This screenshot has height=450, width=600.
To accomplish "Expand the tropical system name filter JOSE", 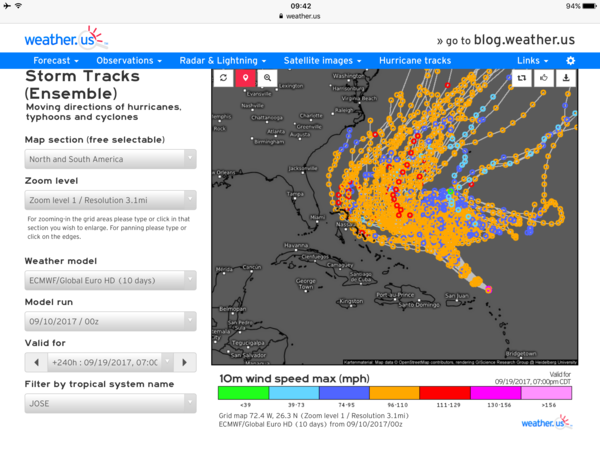I will (111, 403).
